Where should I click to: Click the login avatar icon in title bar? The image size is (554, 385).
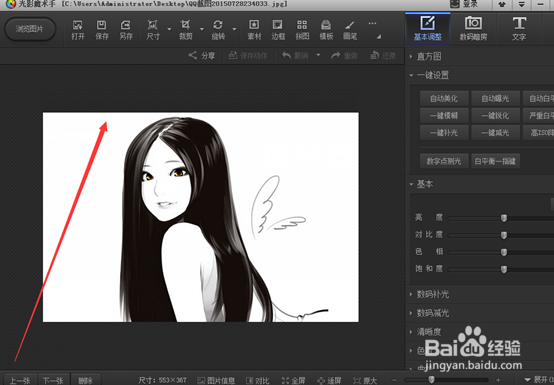(x=455, y=4)
